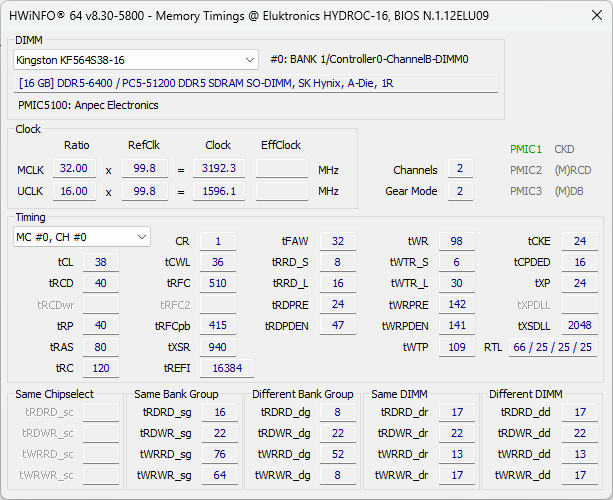Screen dimensions: 613x500
Task: Click the tRDPRE value 24
Action: pyautogui.click(x=338, y=304)
